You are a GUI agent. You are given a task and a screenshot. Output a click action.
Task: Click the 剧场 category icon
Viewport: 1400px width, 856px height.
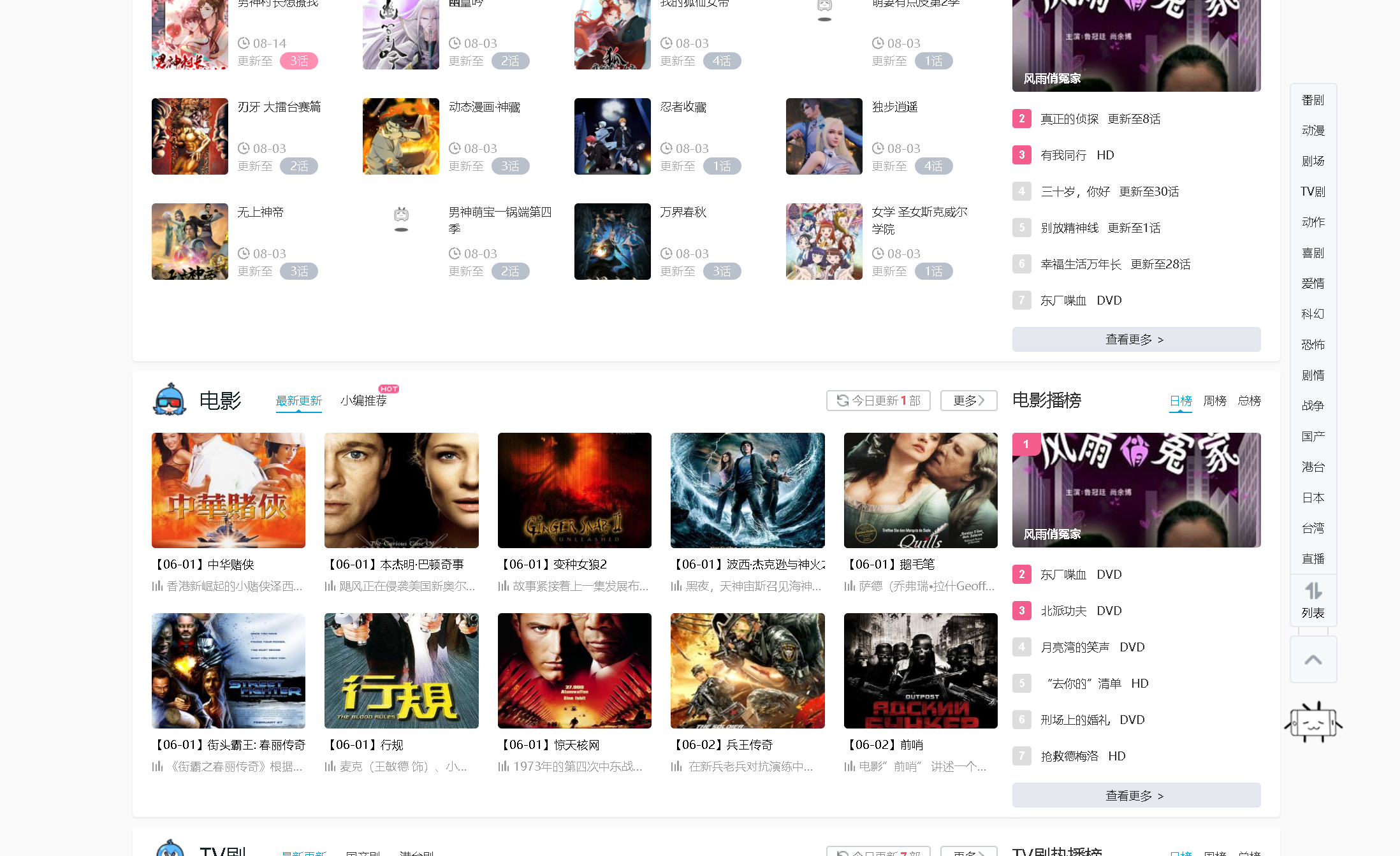pyautogui.click(x=1314, y=161)
